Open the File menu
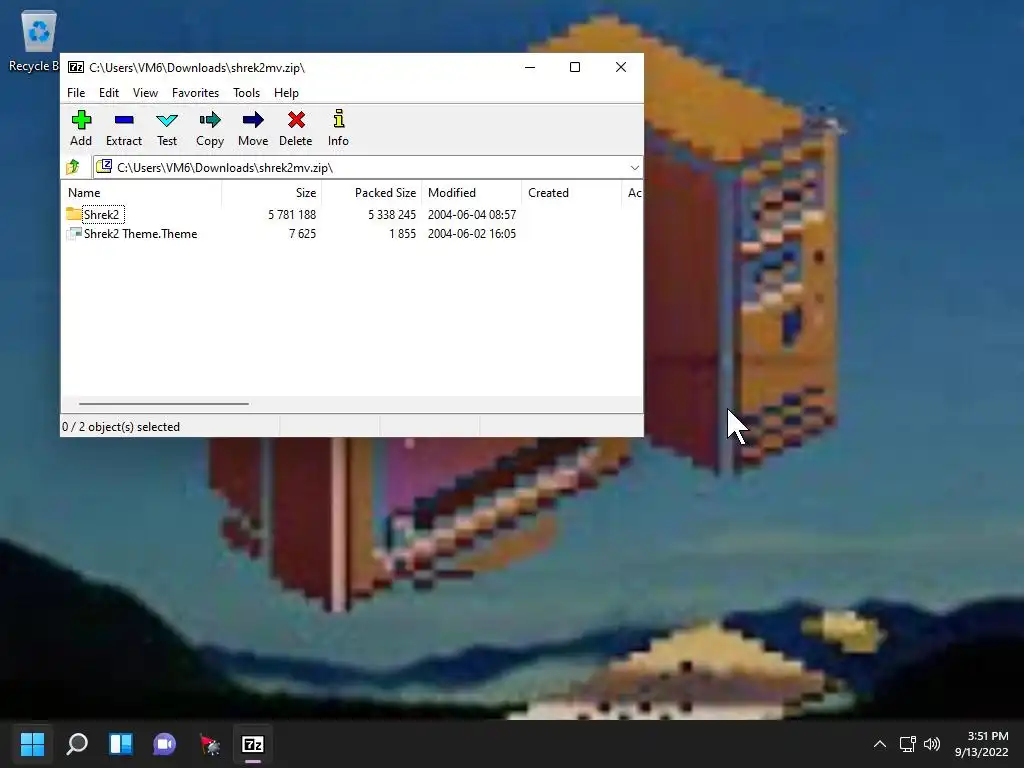1024x768 pixels. (x=76, y=93)
